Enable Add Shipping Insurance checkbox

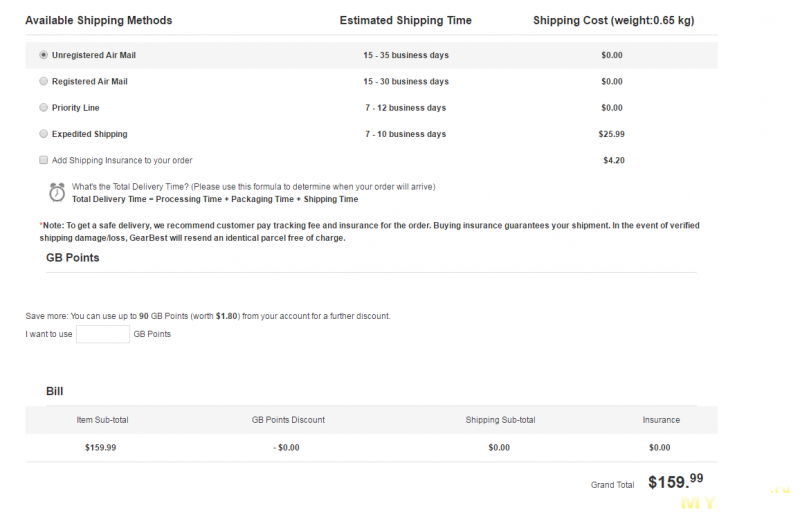(43, 160)
